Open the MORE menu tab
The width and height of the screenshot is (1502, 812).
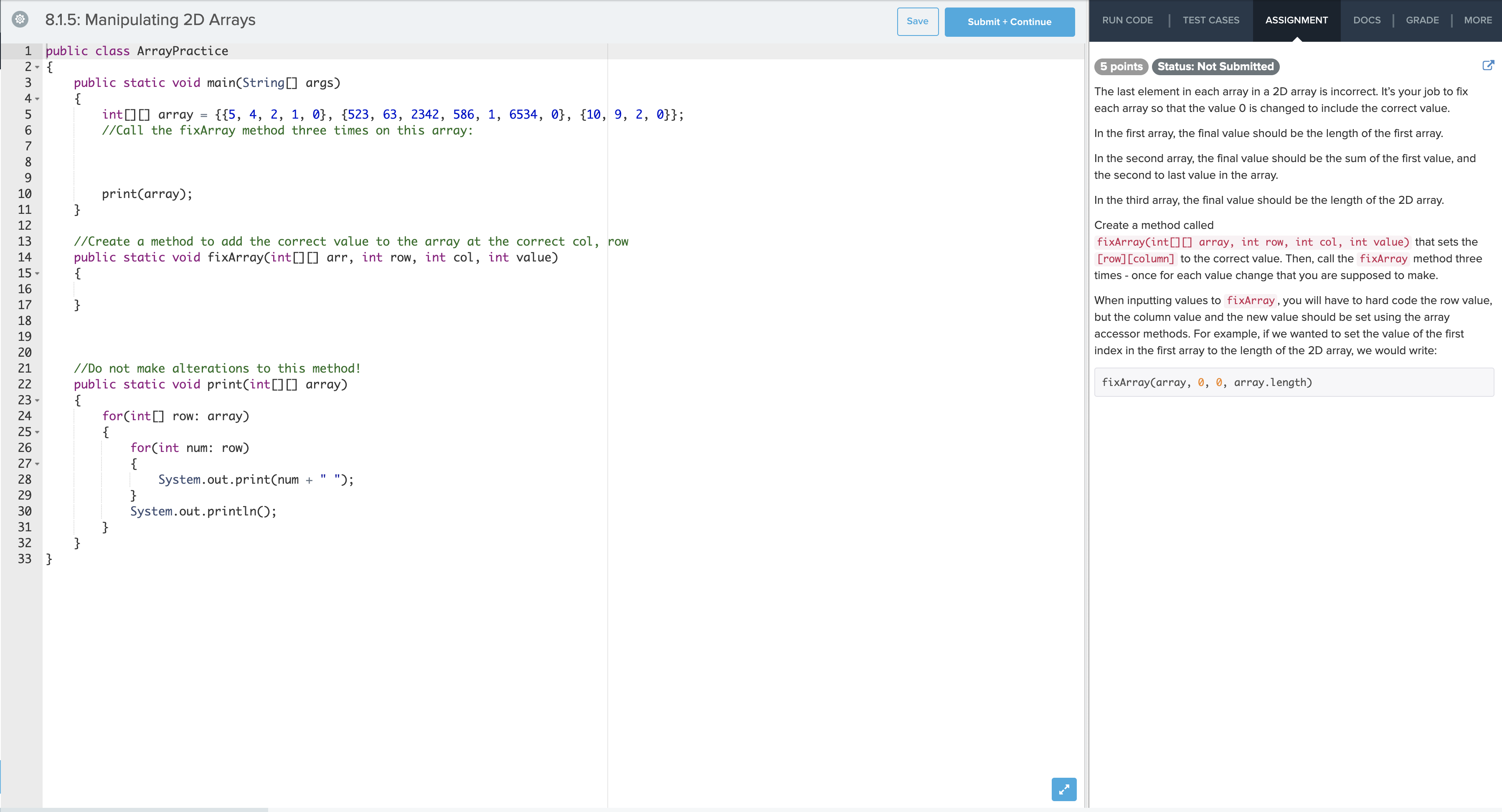pyautogui.click(x=1477, y=20)
